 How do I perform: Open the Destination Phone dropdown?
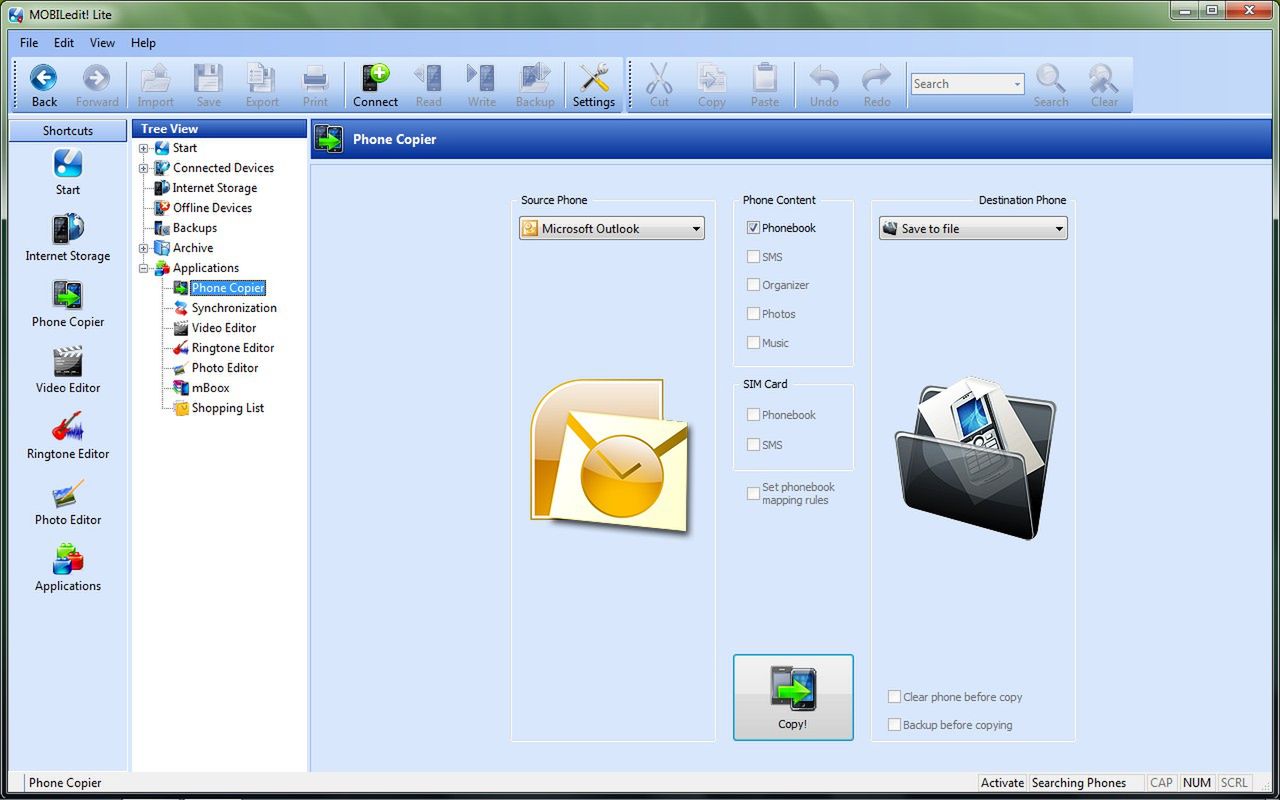click(x=973, y=229)
